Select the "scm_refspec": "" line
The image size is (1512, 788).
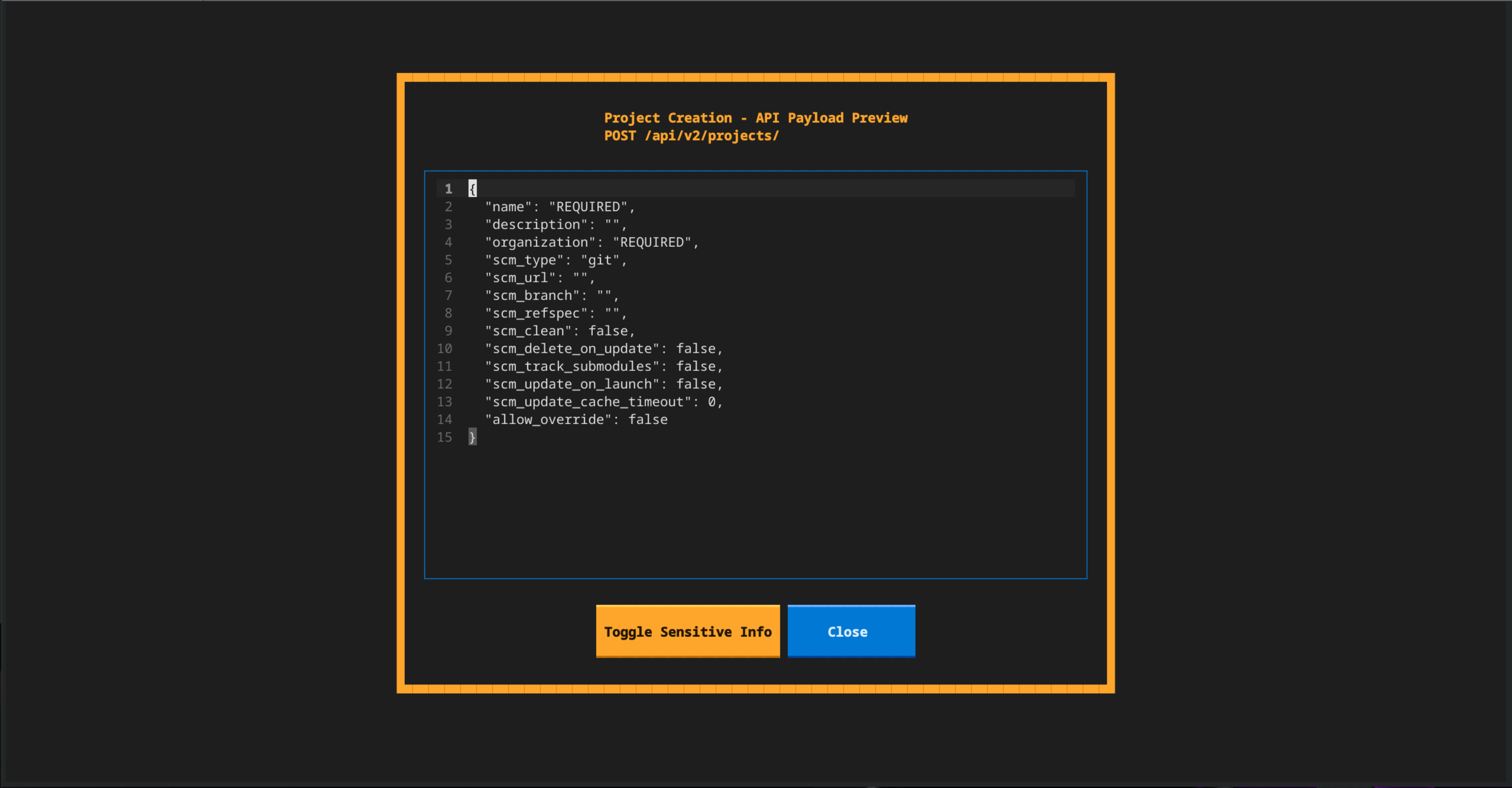(556, 313)
